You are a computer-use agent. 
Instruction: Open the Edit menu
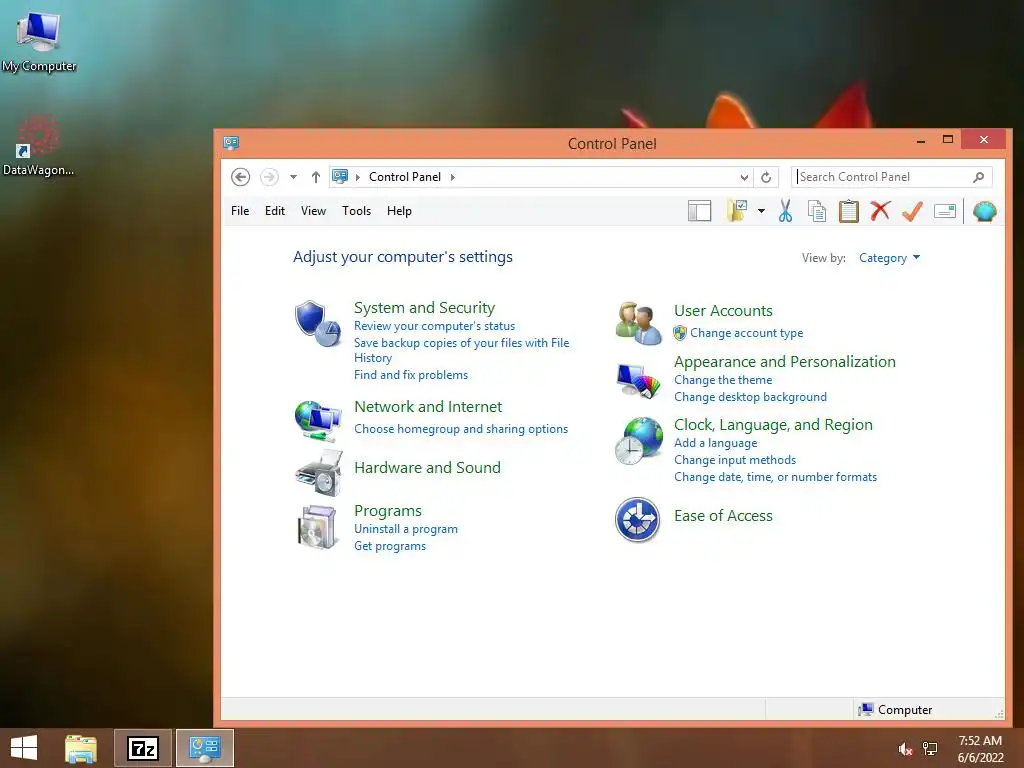point(275,211)
